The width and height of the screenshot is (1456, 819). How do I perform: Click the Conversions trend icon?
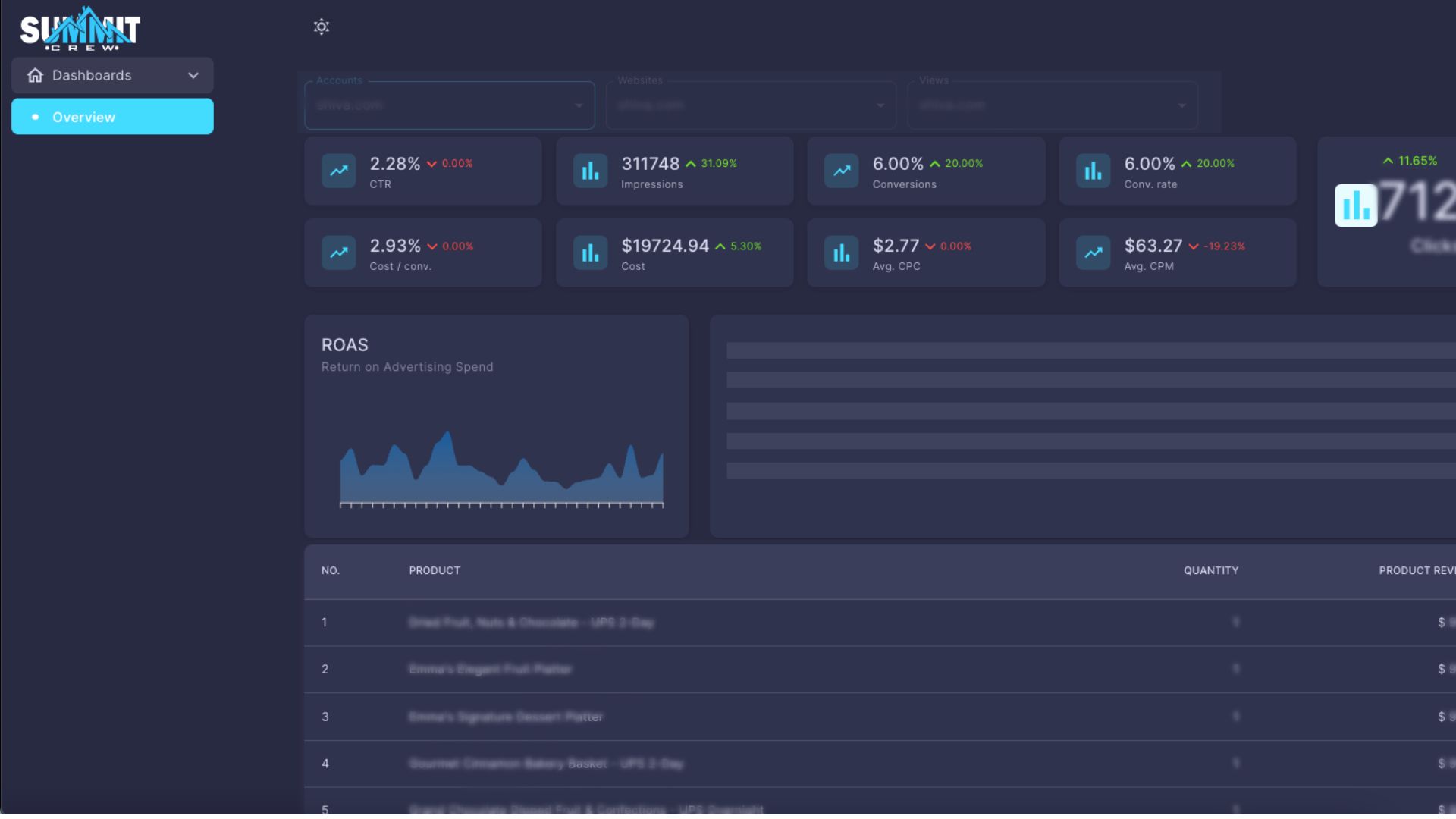[x=842, y=171]
